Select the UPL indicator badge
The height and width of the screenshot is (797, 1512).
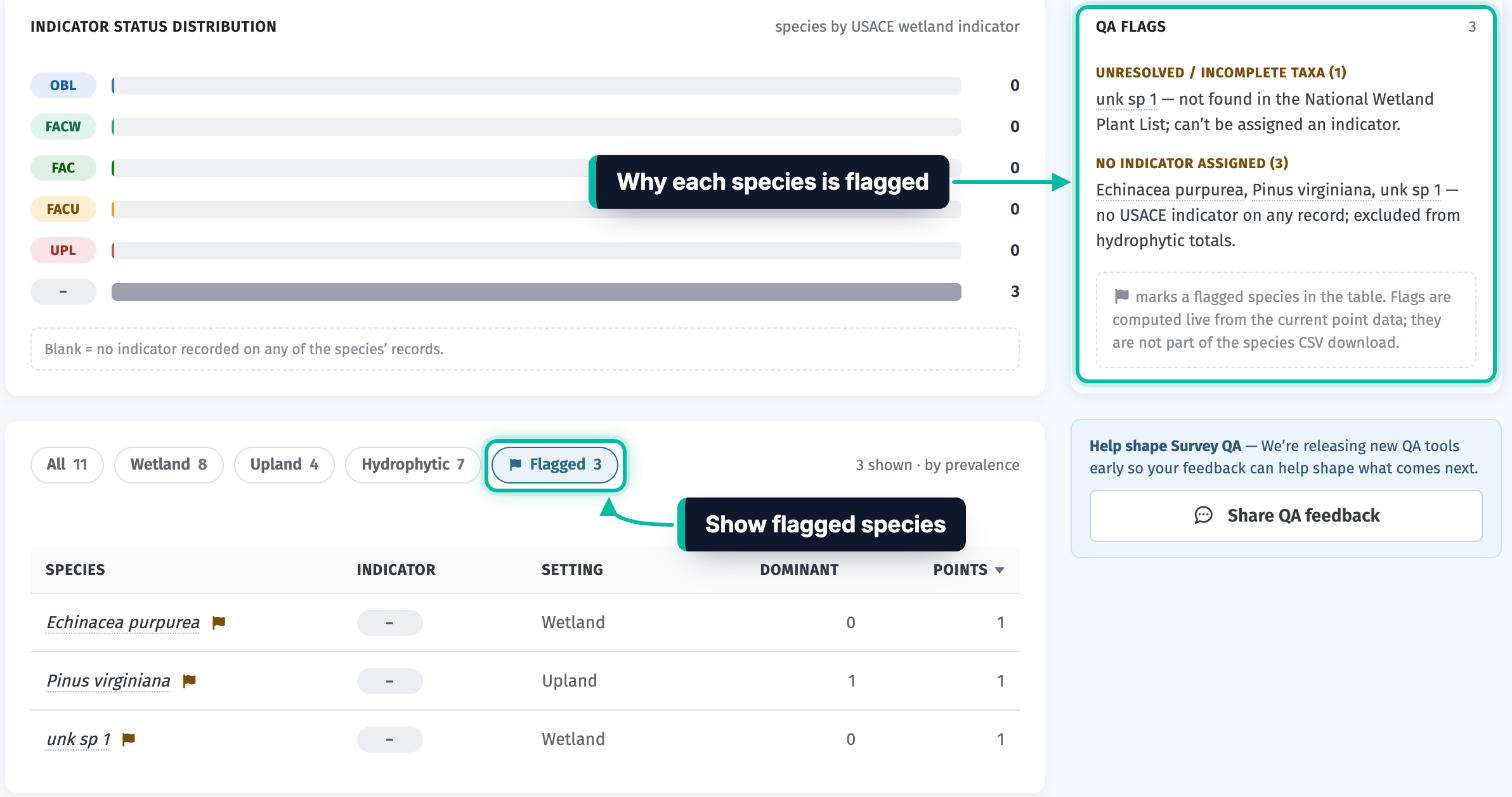[x=63, y=250]
